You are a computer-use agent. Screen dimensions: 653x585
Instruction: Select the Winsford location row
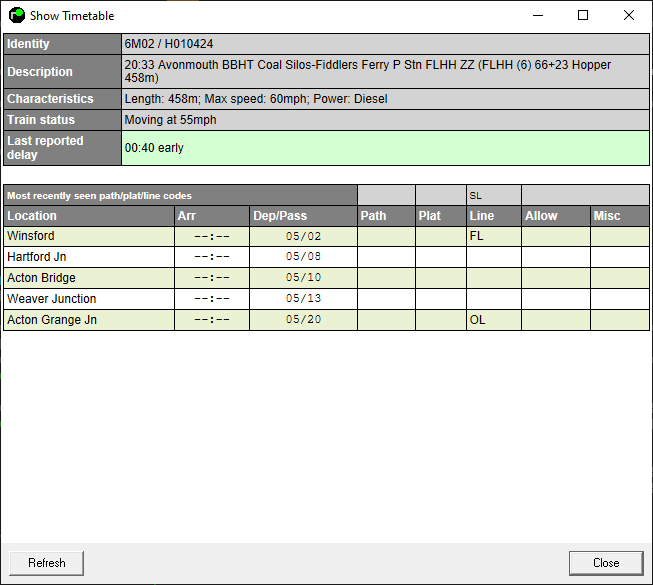[x=88, y=236]
